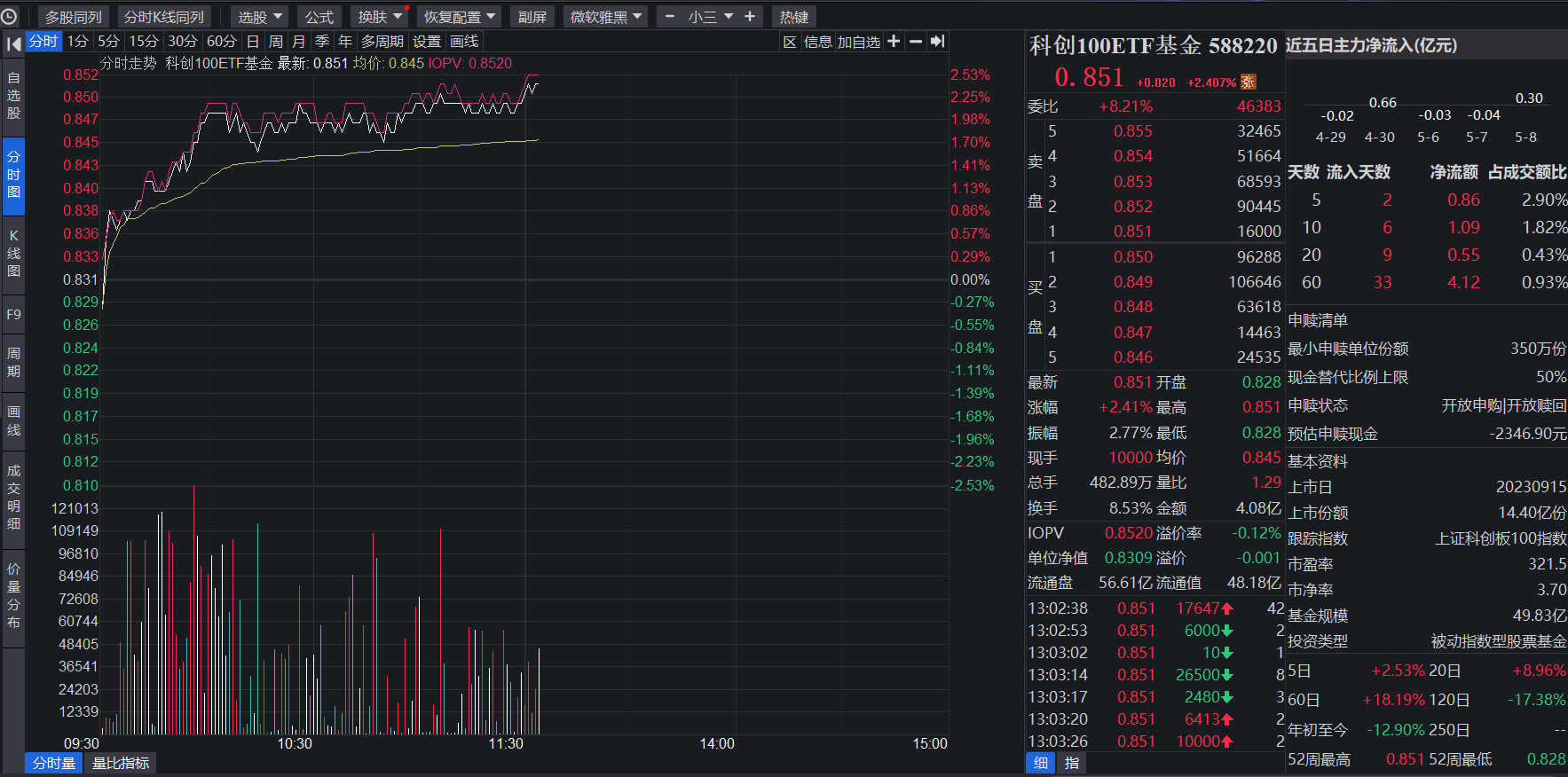Open K线图 in left sidebar
The height and width of the screenshot is (777, 1568).
tap(13, 254)
